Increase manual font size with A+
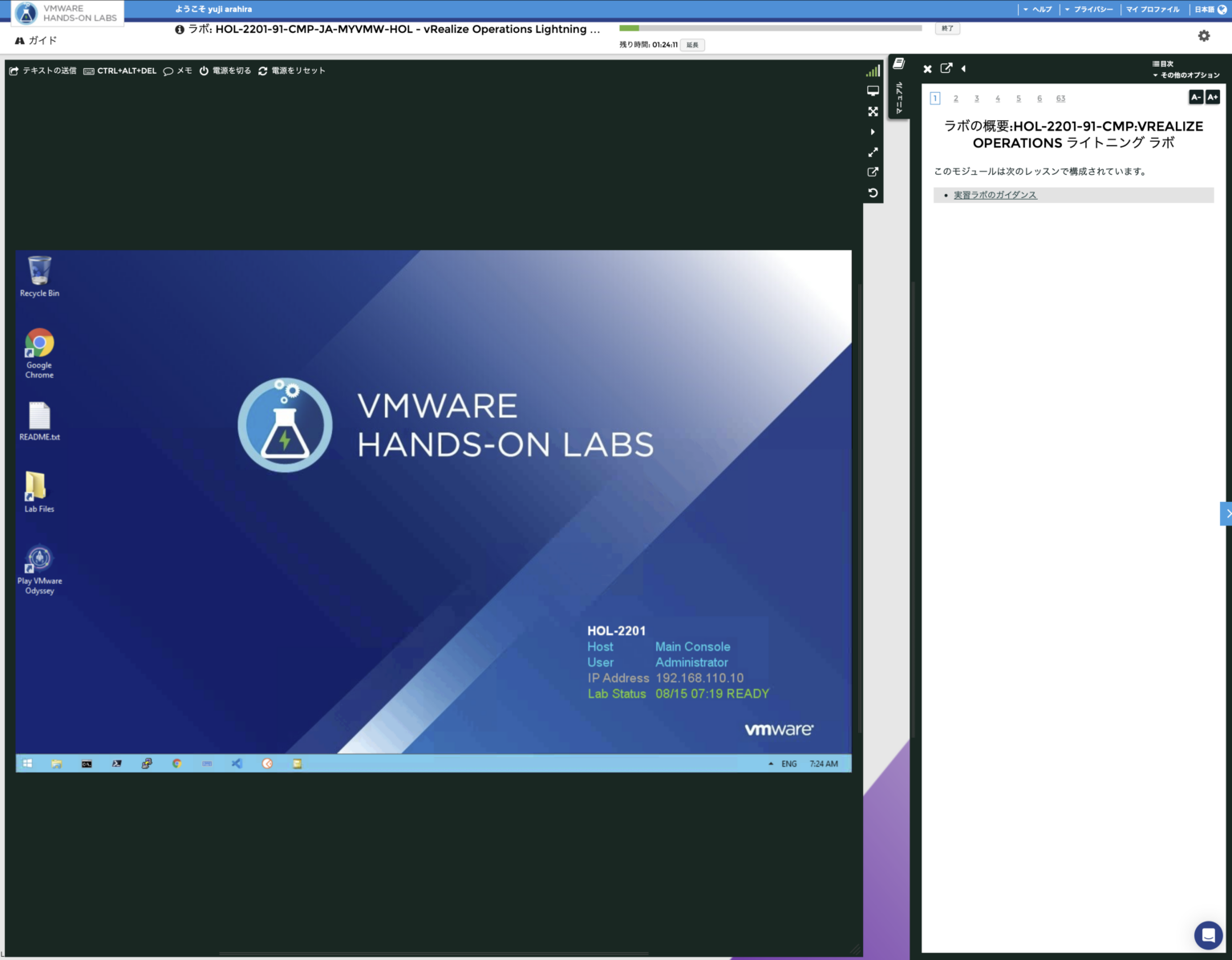Screen dimensions: 1232x960 click(x=1211, y=96)
